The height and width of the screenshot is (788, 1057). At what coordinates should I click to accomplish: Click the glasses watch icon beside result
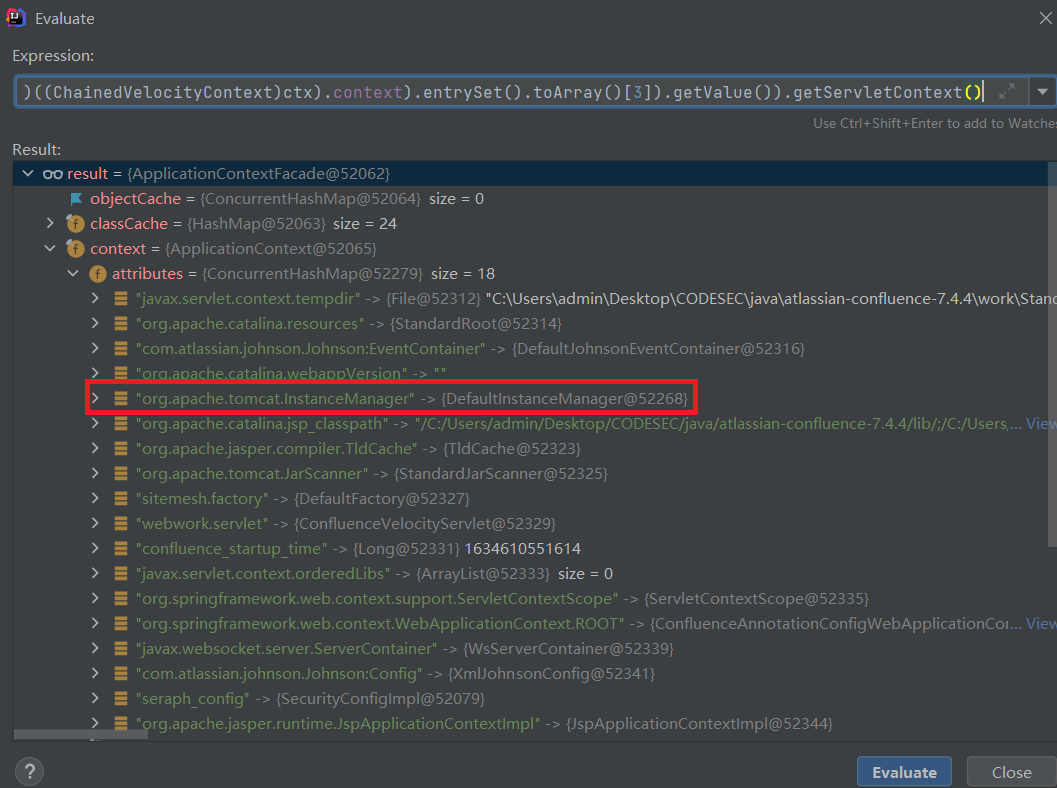click(x=53, y=174)
